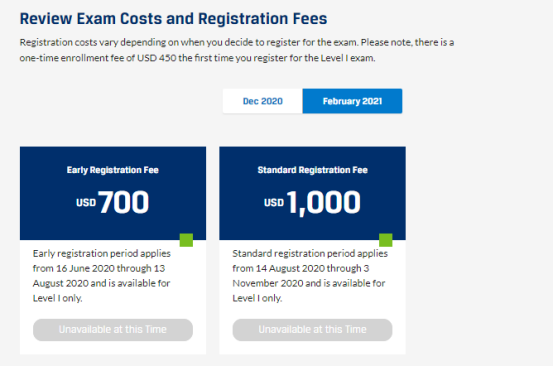Click the USD label beside 700
The image size is (554, 366).
point(86,202)
